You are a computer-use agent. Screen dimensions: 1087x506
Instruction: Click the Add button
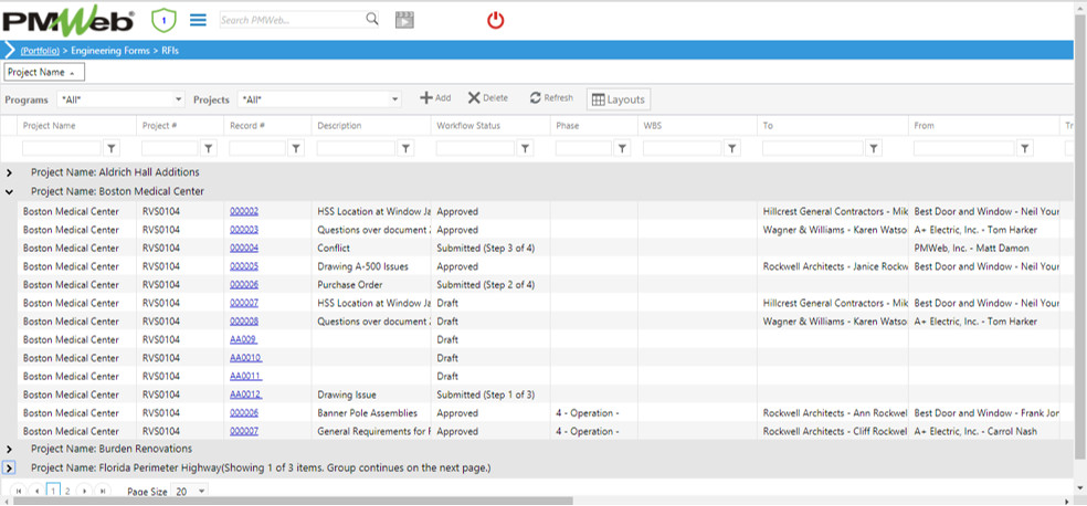click(x=435, y=98)
